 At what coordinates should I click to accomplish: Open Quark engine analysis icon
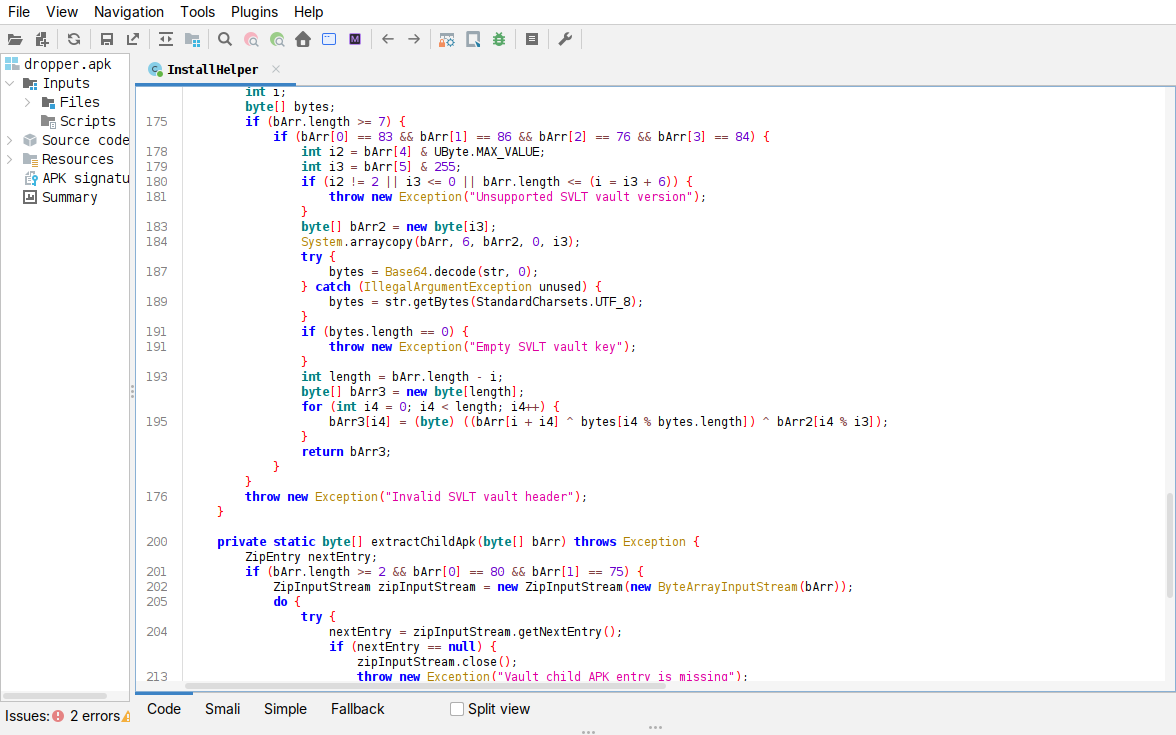[473, 40]
